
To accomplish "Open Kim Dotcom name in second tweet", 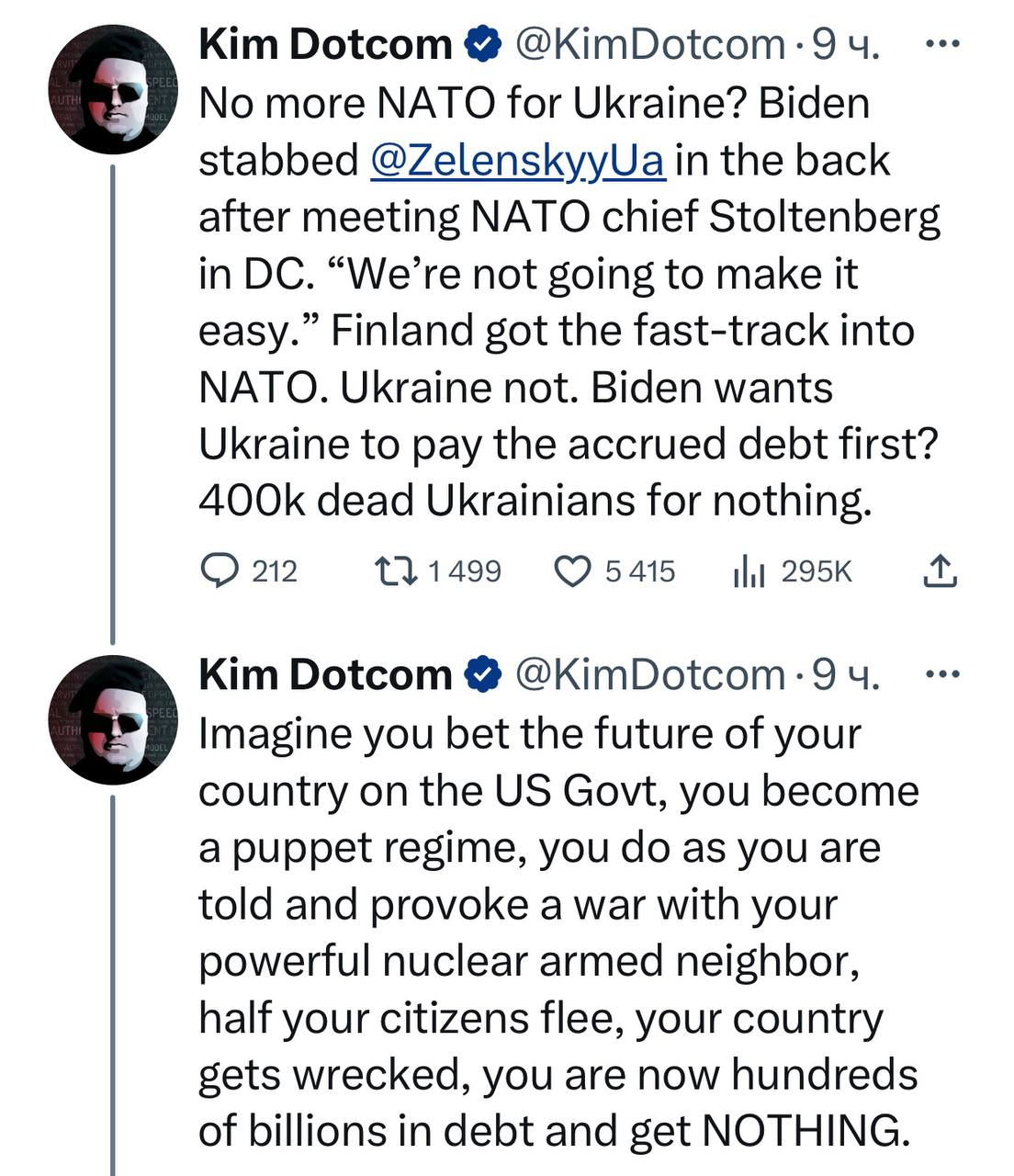I will coord(325,676).
